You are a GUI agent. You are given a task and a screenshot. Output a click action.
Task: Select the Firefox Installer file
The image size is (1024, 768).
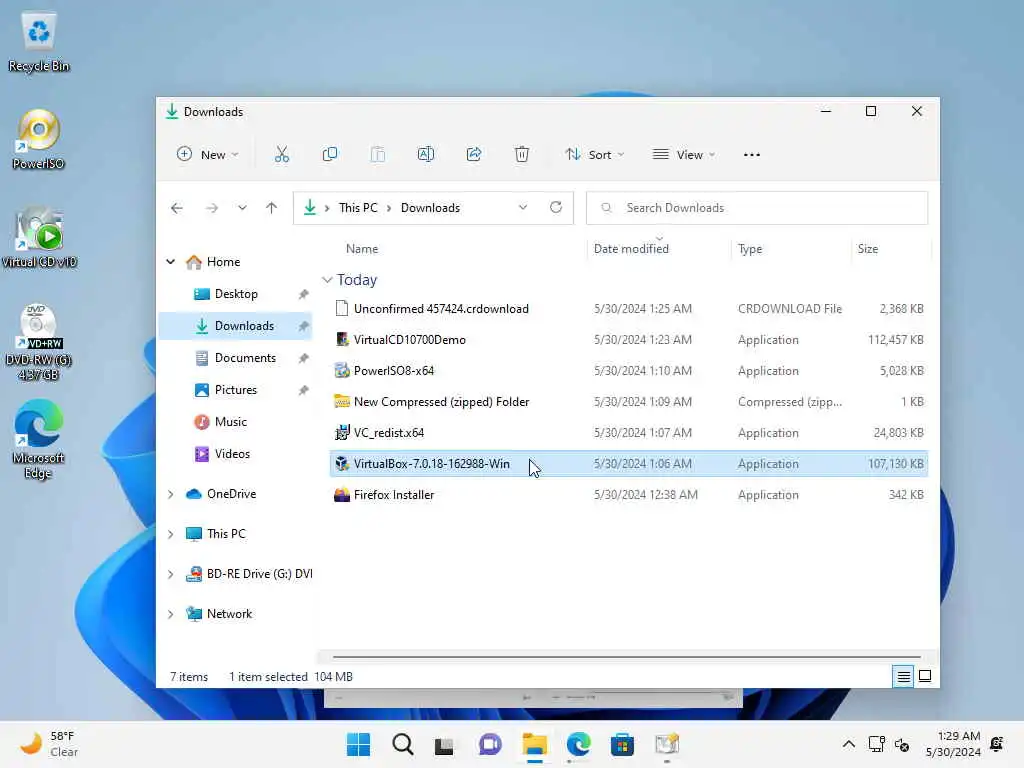pyautogui.click(x=629, y=495)
